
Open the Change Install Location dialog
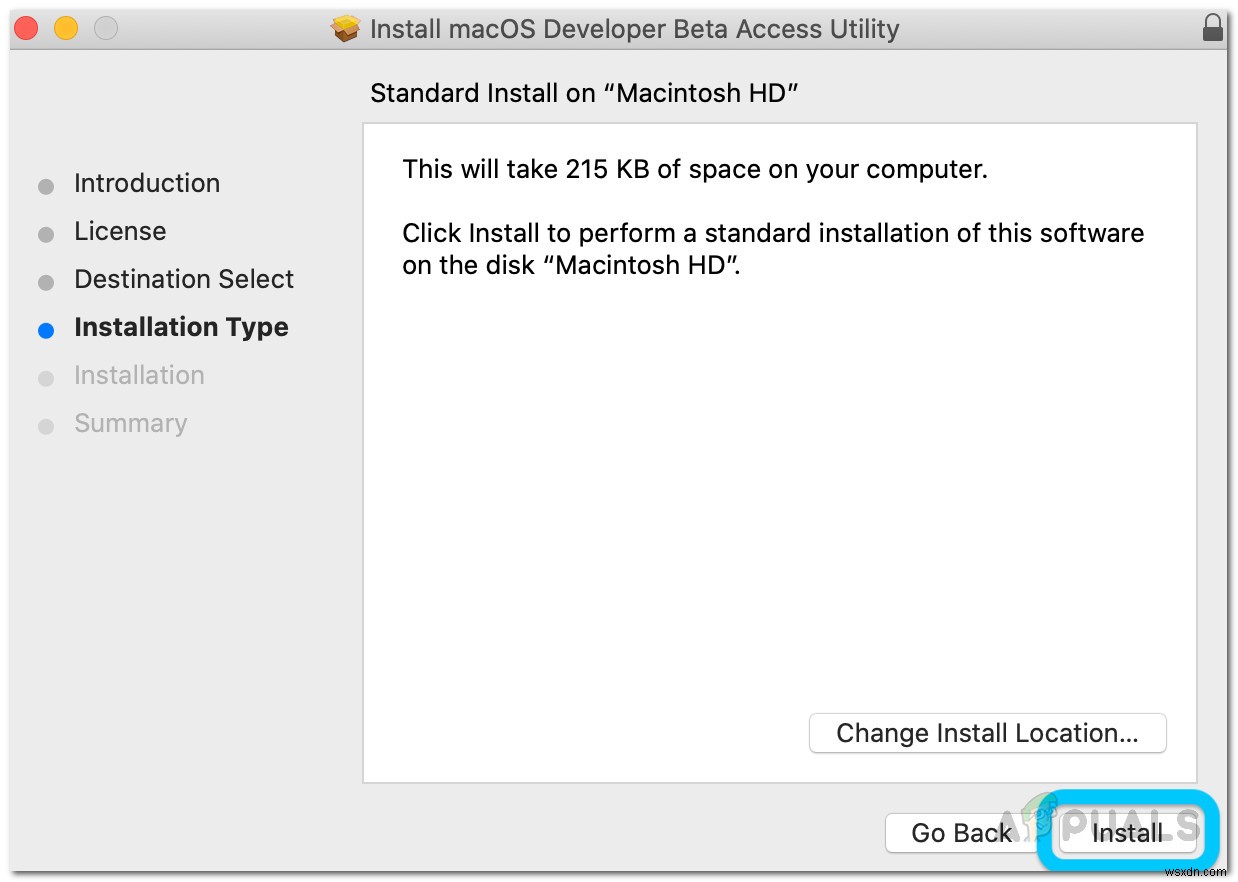pos(987,733)
